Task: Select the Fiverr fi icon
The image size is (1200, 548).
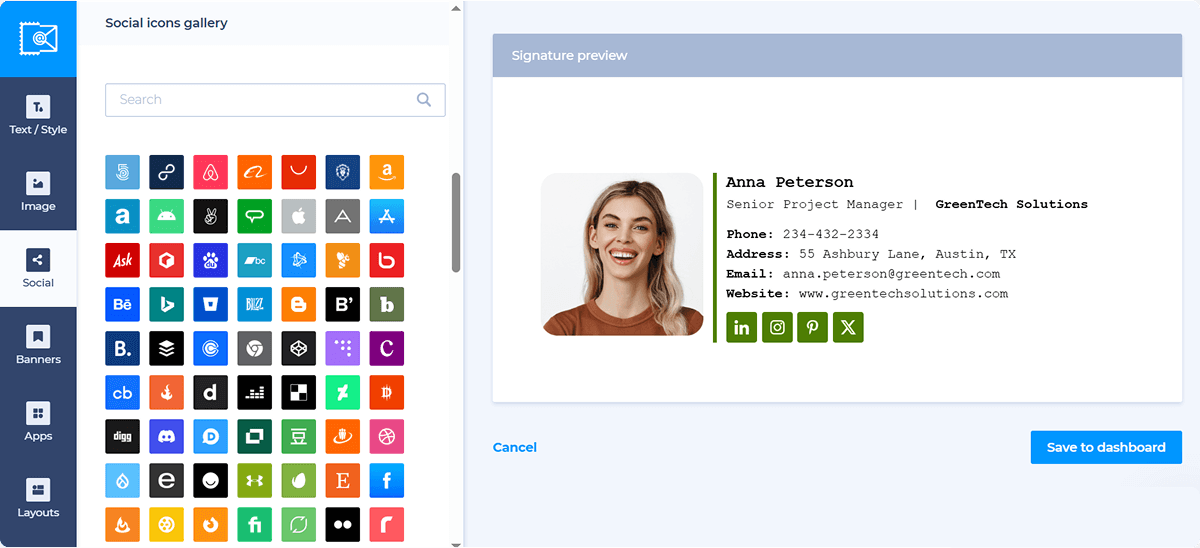Action: click(x=254, y=524)
